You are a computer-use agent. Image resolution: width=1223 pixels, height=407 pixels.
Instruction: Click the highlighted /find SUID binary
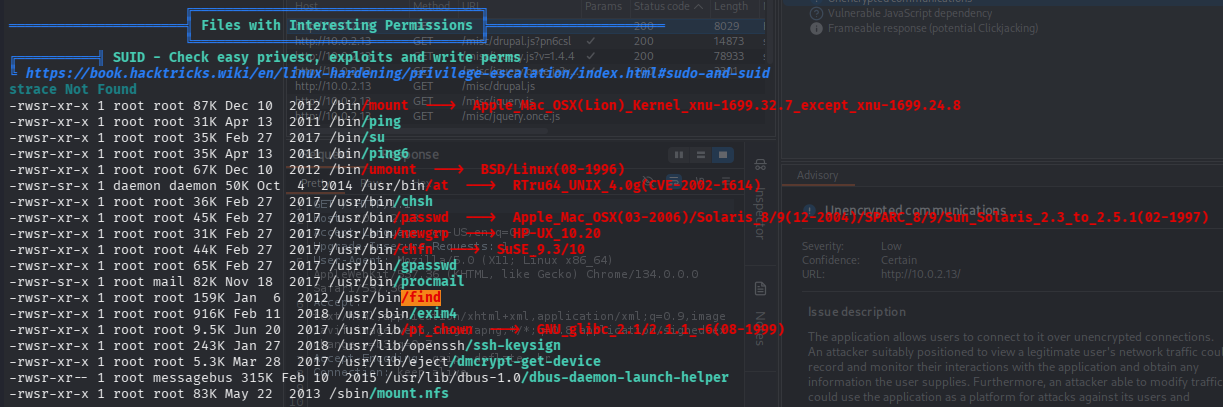tap(421, 297)
